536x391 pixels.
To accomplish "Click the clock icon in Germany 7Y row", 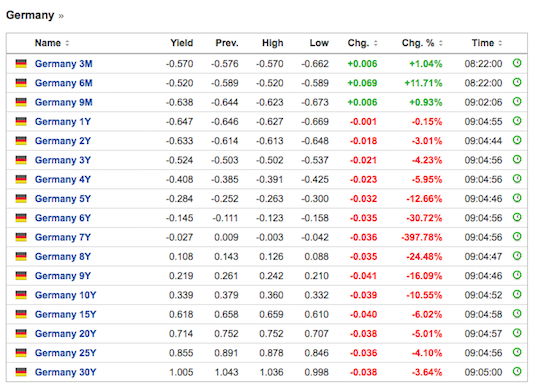I will [x=517, y=237].
